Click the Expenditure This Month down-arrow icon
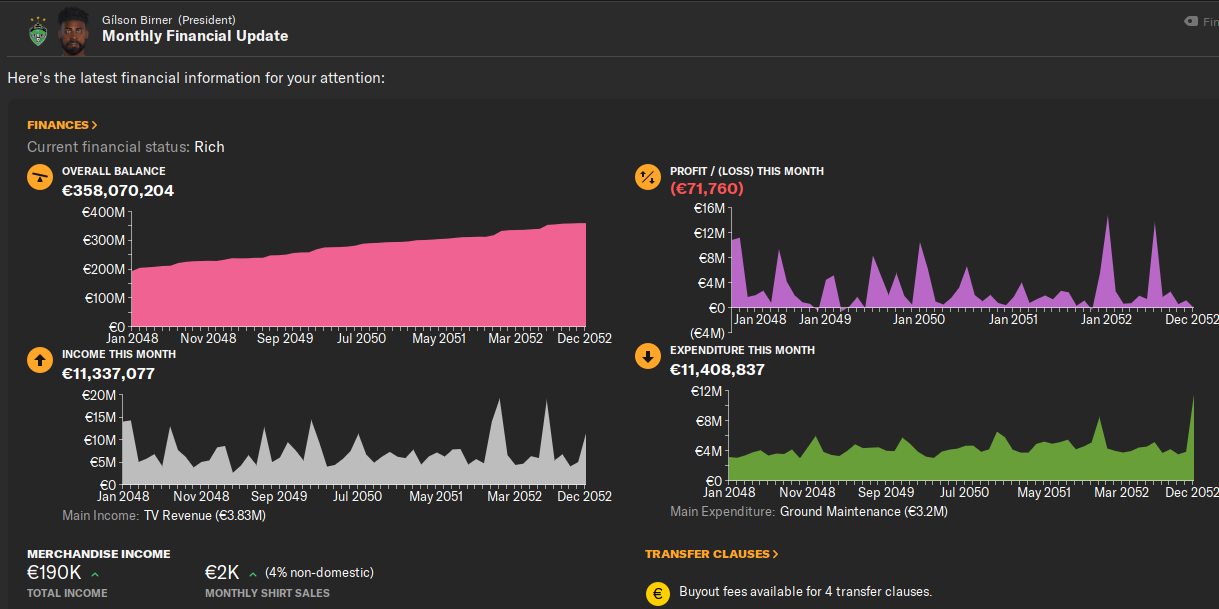Image resolution: width=1219 pixels, height=609 pixels. coord(648,357)
